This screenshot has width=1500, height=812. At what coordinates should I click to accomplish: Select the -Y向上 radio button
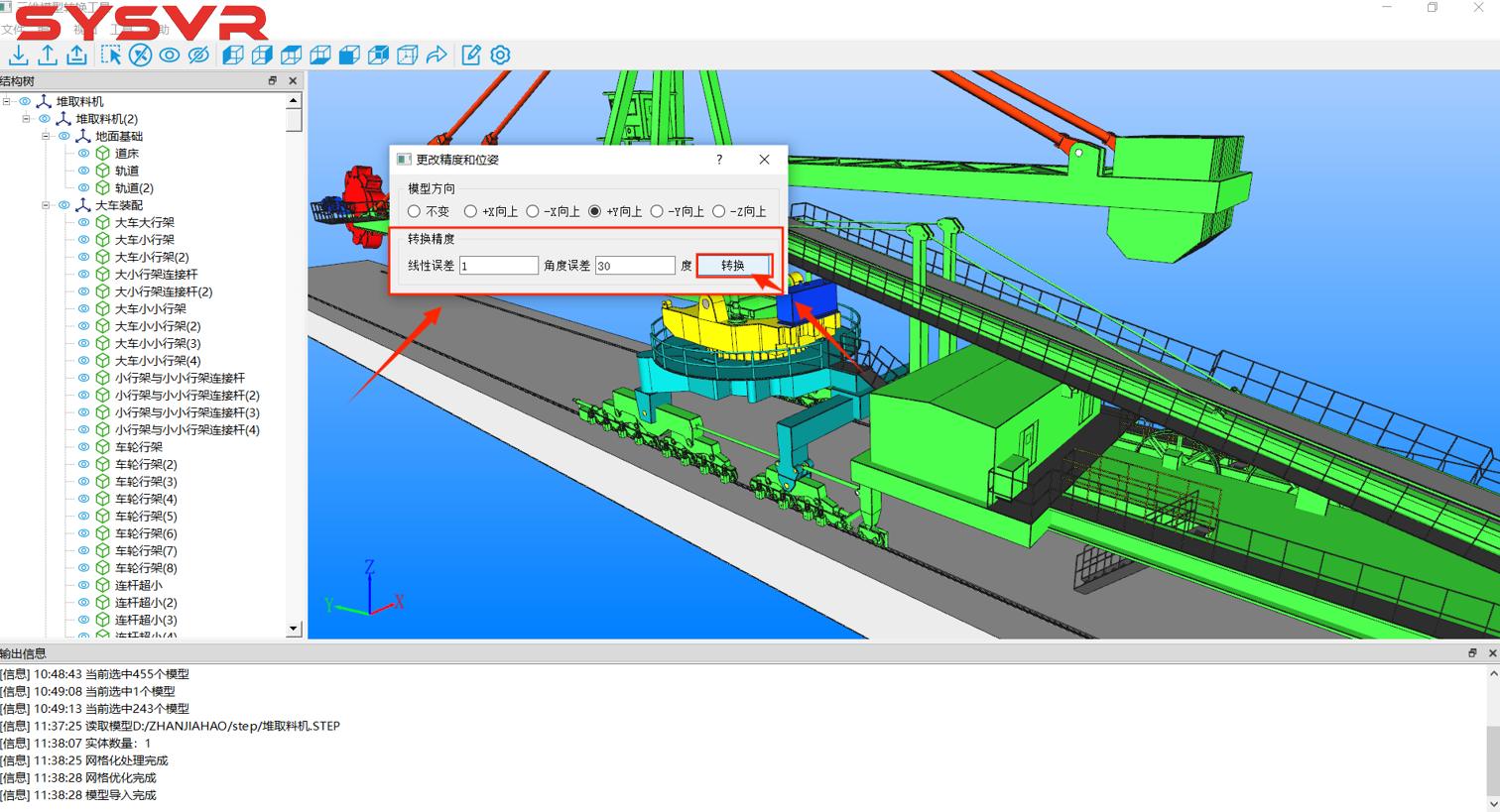657,211
